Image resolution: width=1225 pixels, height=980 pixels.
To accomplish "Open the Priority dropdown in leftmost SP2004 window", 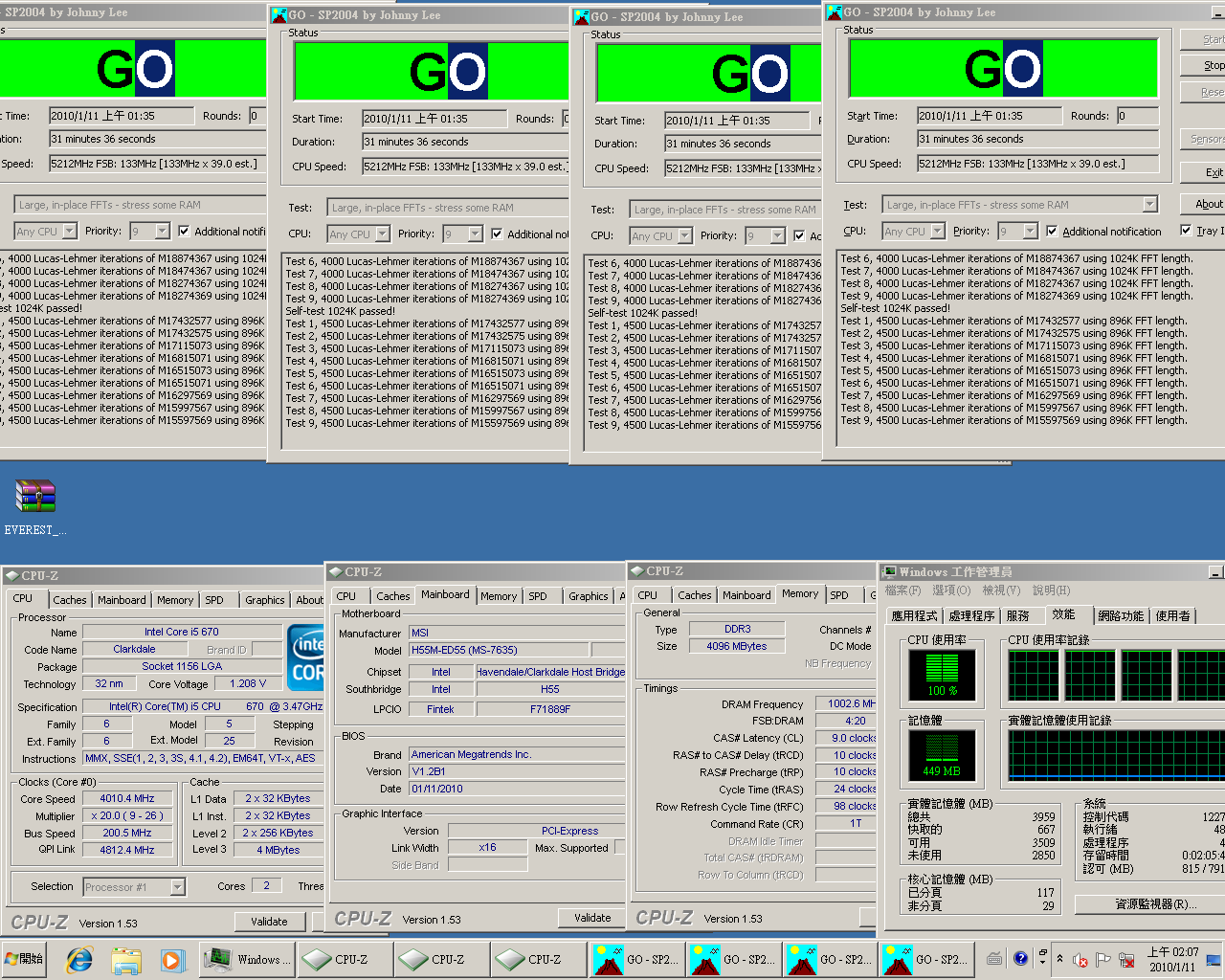I will click(x=161, y=232).
